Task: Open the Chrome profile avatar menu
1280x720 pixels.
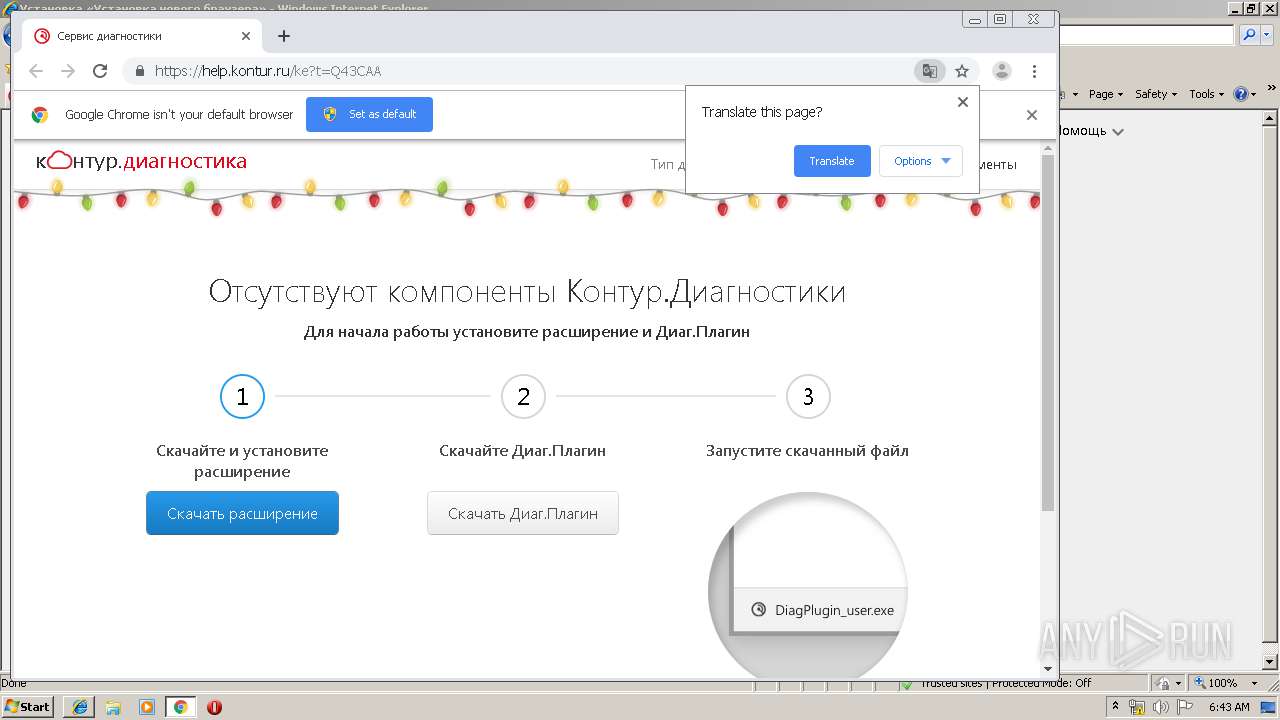Action: (1001, 71)
